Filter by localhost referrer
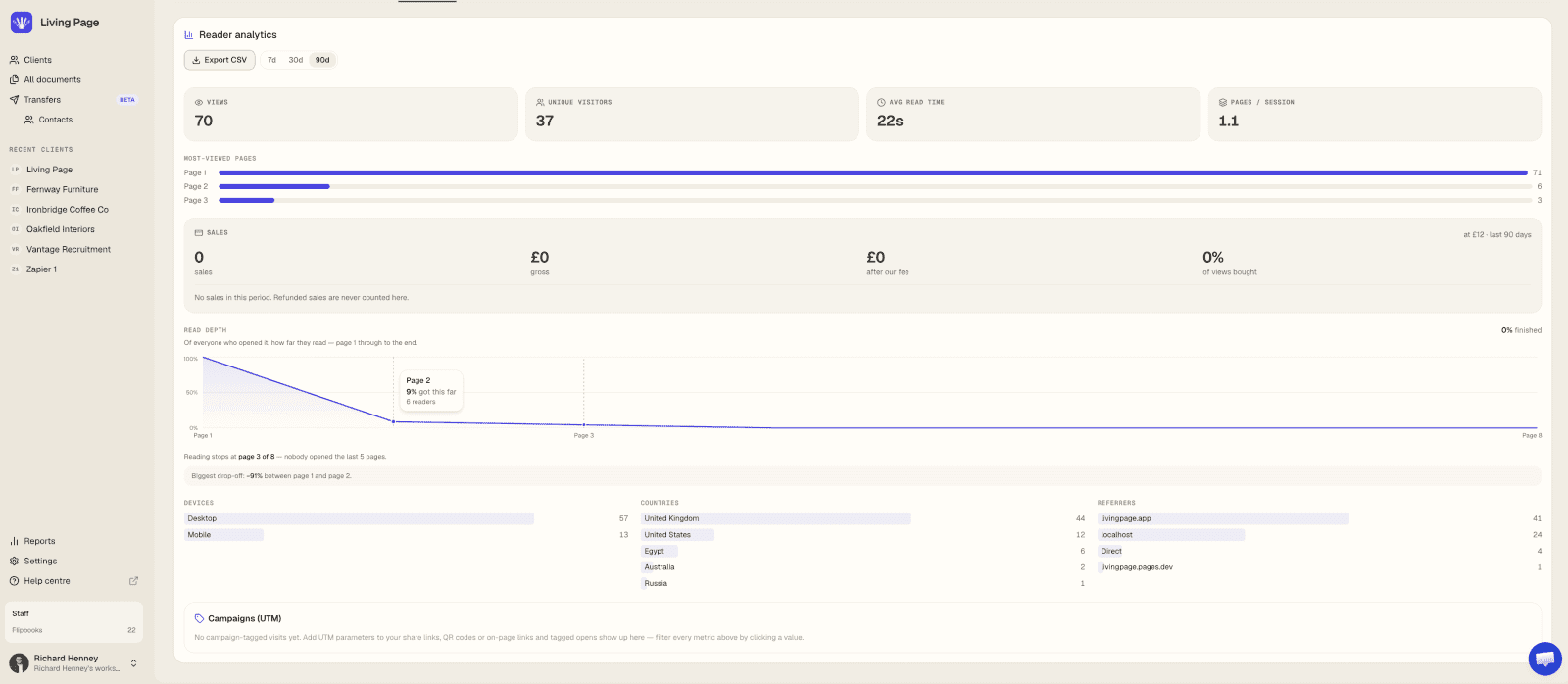 1319,535
